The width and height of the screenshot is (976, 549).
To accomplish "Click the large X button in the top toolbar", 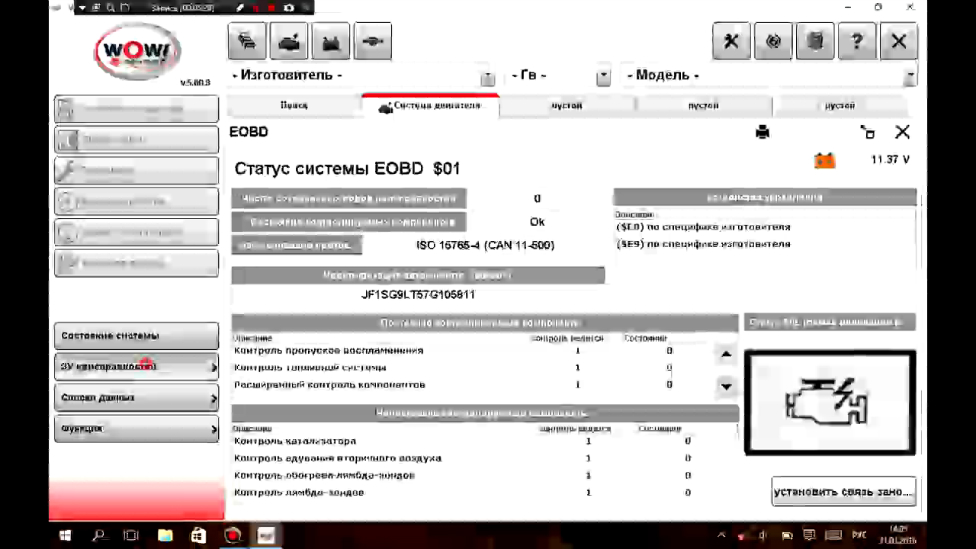I will tap(899, 41).
